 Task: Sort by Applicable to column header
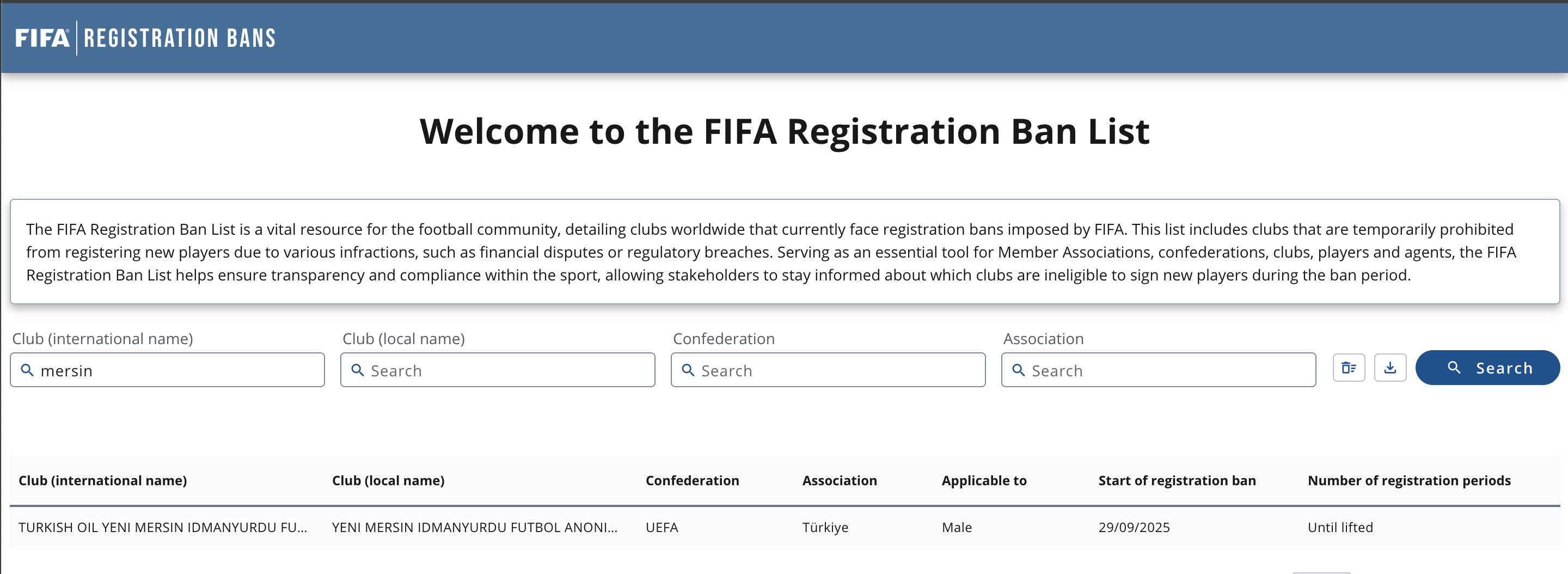[984, 481]
